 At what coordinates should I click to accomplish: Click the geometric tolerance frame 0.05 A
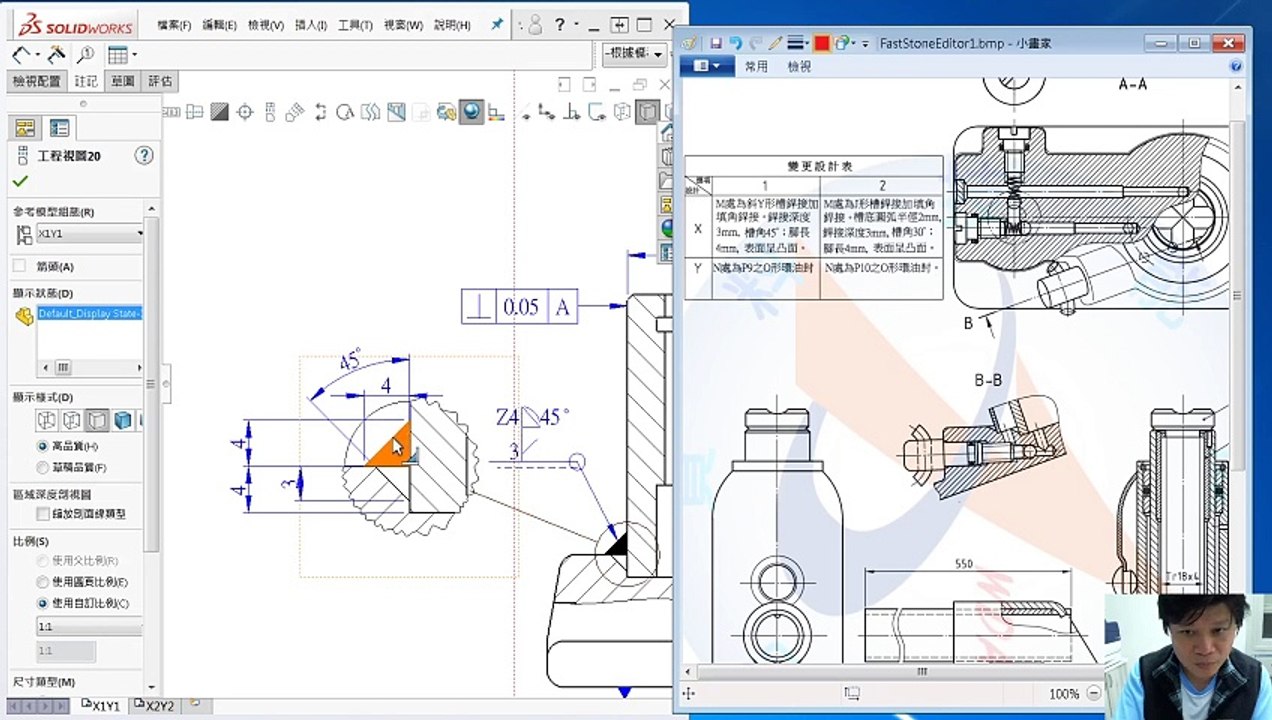(520, 306)
